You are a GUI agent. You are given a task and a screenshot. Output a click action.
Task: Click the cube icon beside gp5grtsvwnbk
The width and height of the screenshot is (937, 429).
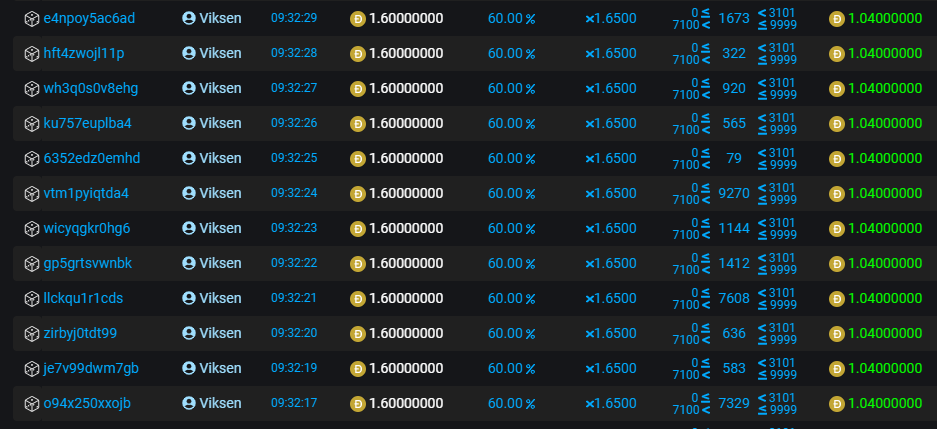(31, 264)
